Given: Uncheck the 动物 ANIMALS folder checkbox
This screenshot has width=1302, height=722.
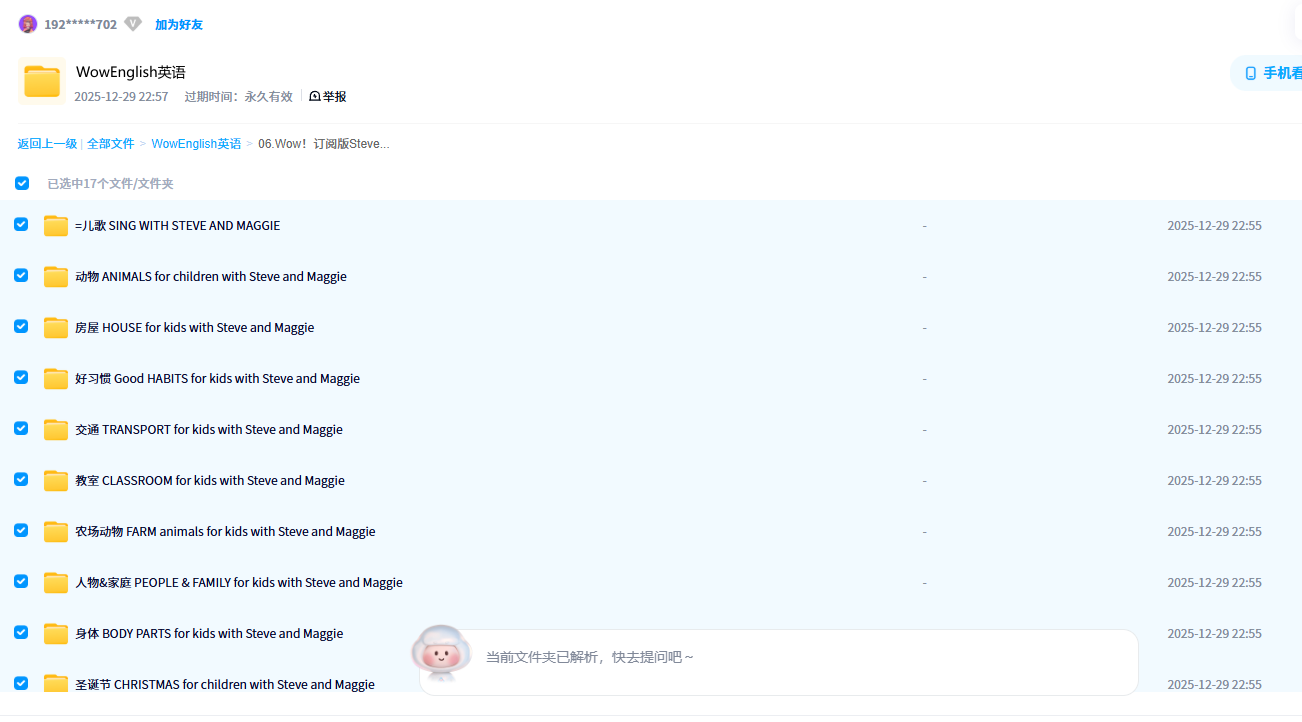Looking at the screenshot, I should [x=21, y=275].
